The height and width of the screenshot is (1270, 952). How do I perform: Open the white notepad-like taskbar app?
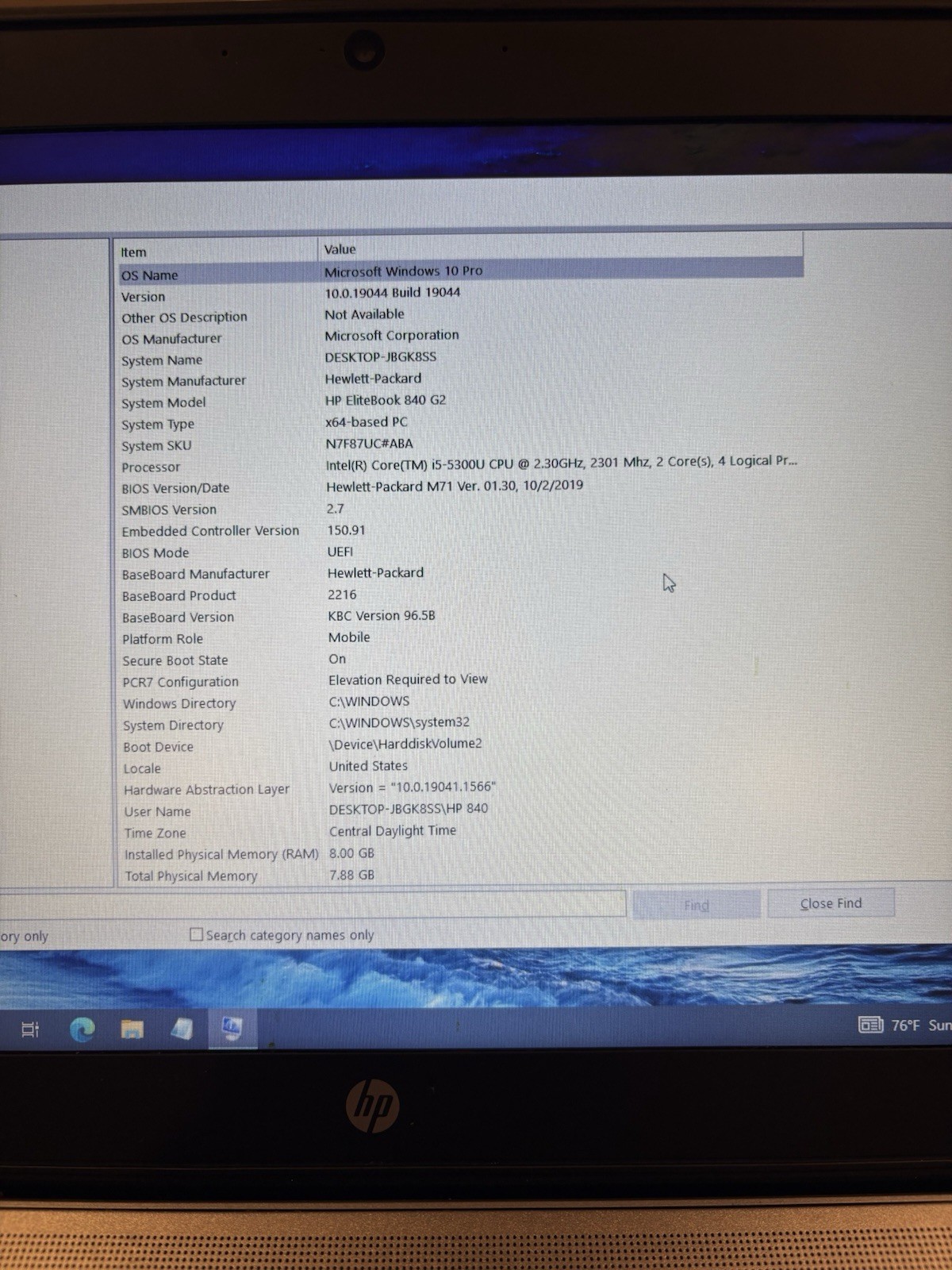[x=182, y=1029]
